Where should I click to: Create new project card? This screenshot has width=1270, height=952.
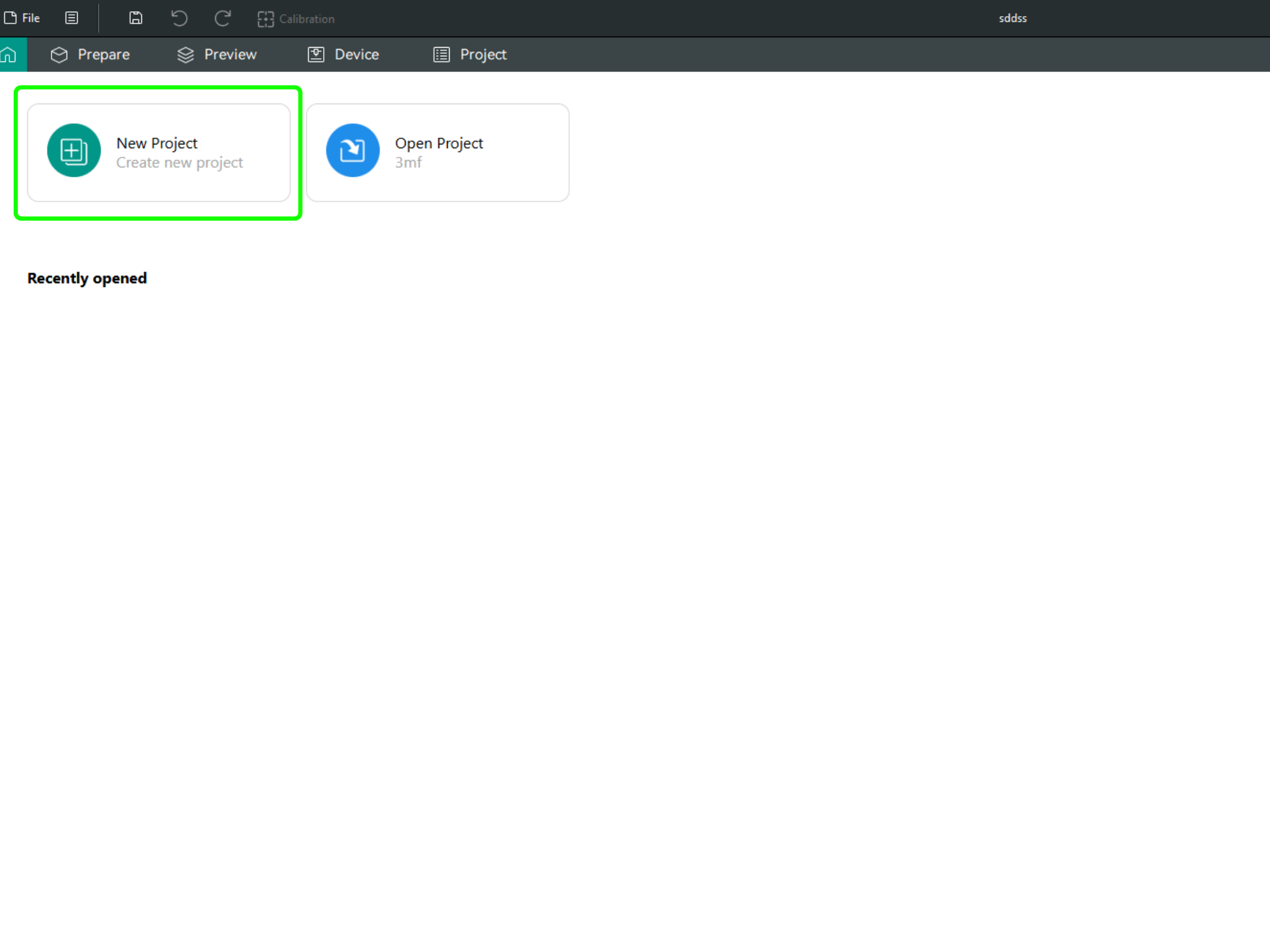(159, 152)
